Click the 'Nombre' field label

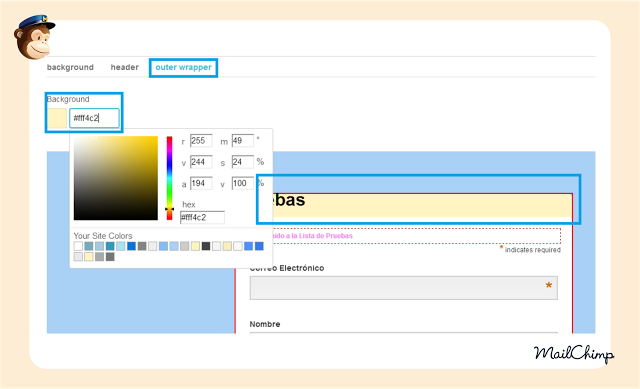[x=265, y=324]
